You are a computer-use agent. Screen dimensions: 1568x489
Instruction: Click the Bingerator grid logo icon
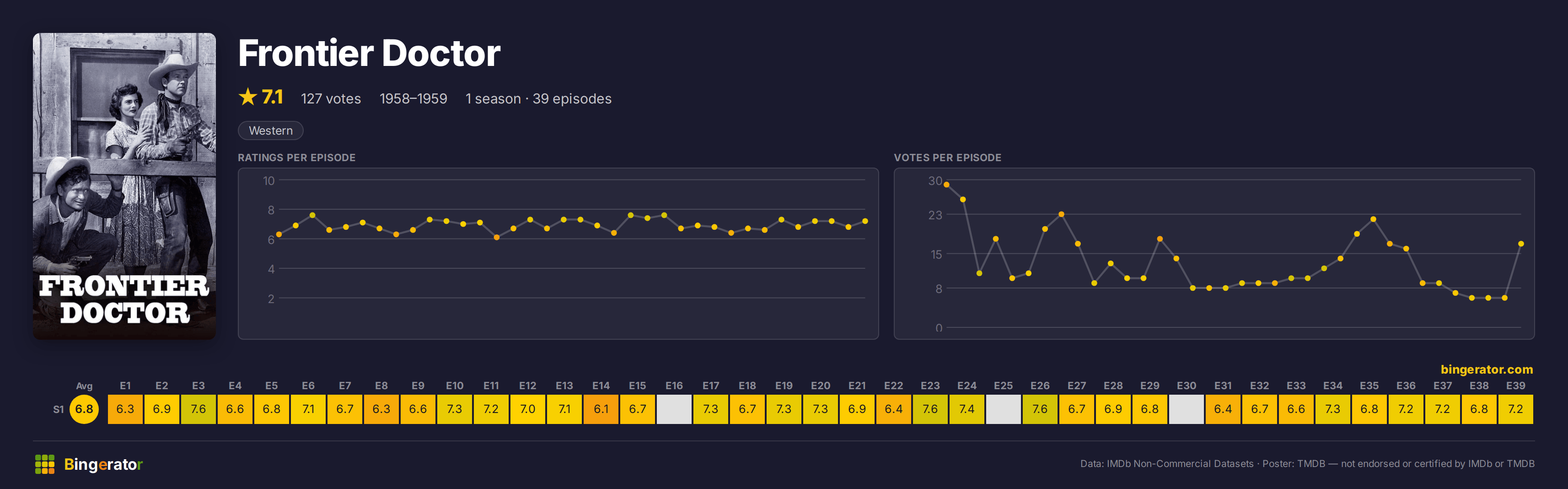tap(44, 464)
